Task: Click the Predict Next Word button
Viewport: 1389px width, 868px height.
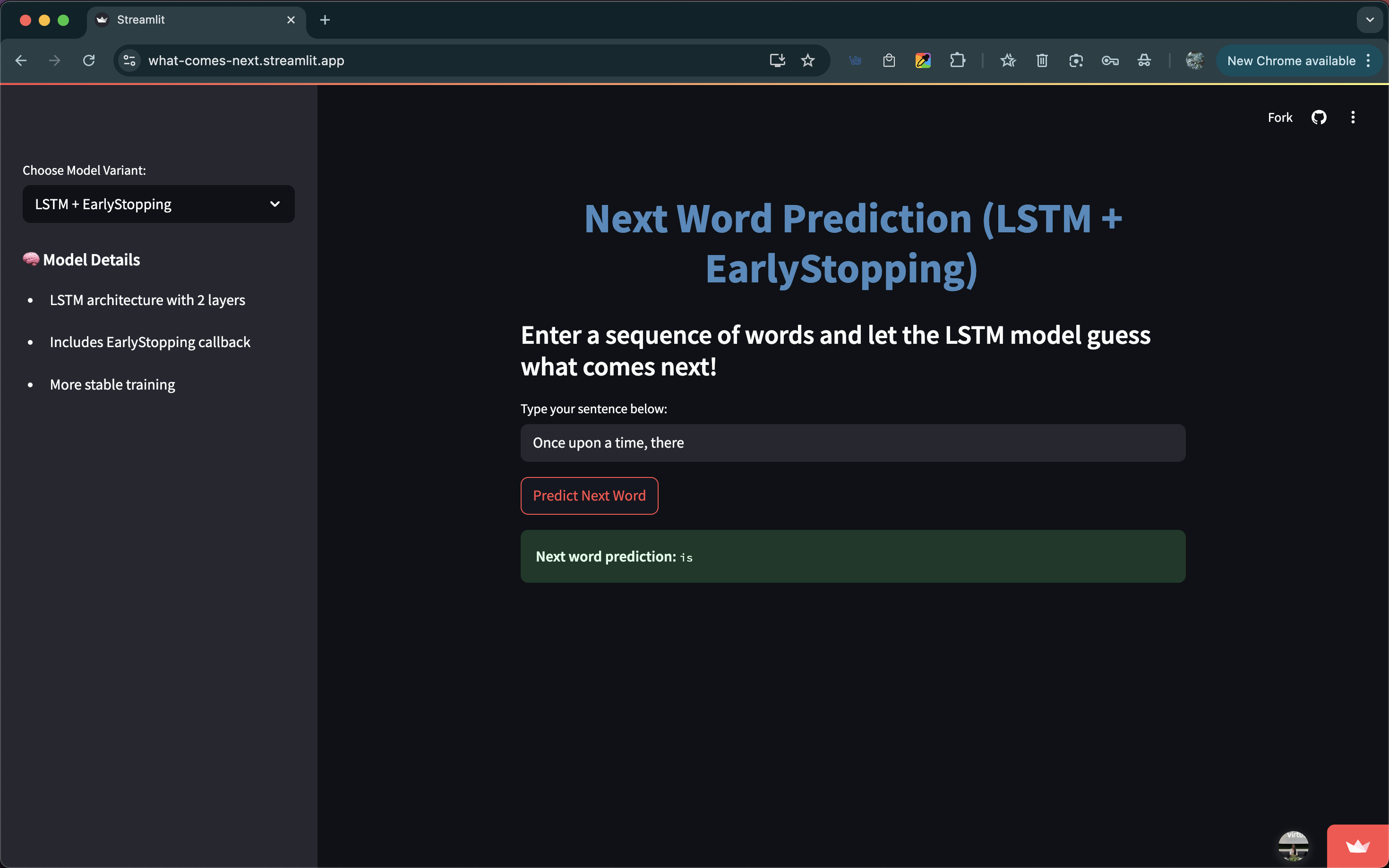Action: pyautogui.click(x=589, y=495)
